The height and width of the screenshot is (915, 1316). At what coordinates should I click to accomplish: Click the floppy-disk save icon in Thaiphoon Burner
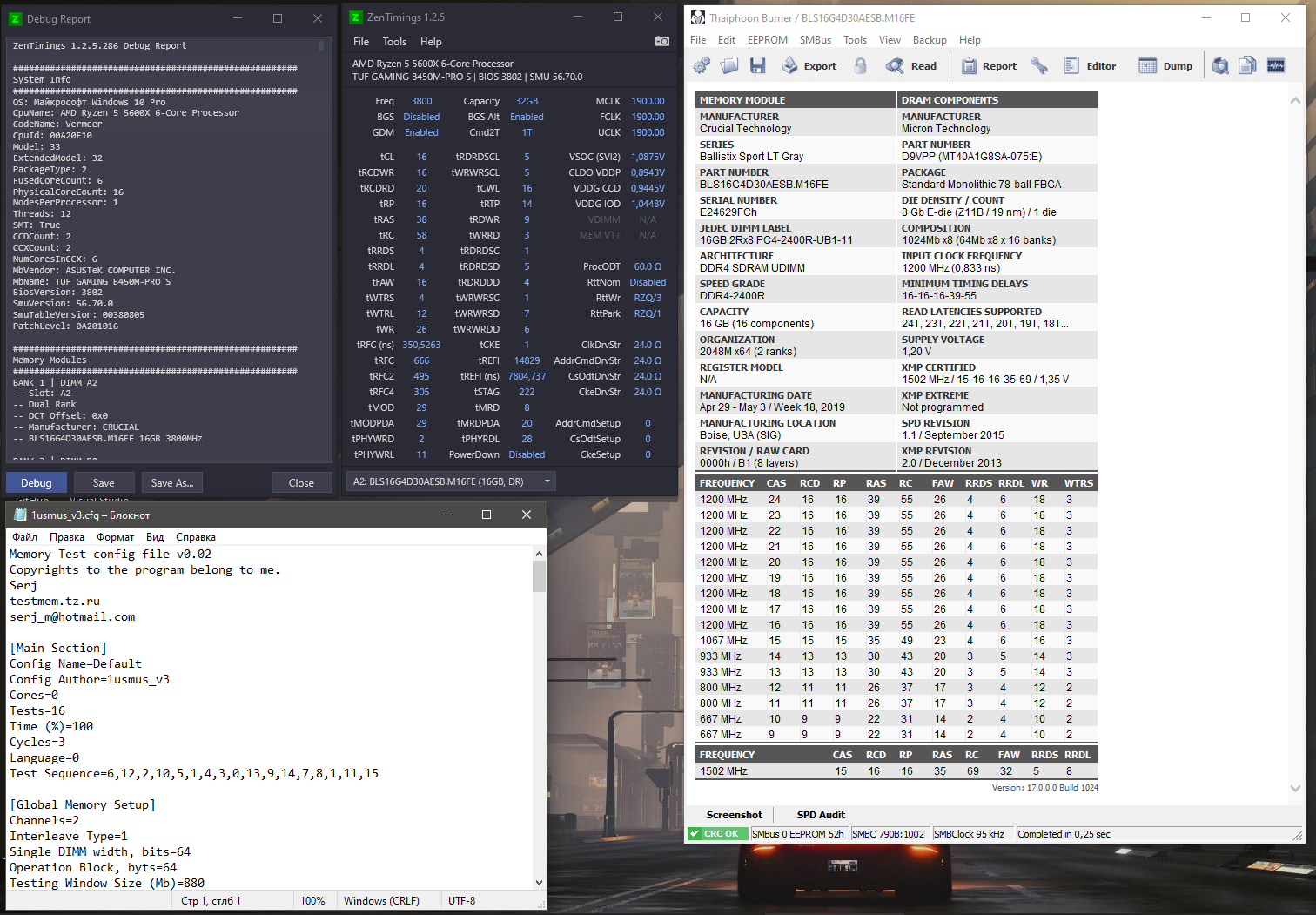(x=757, y=65)
